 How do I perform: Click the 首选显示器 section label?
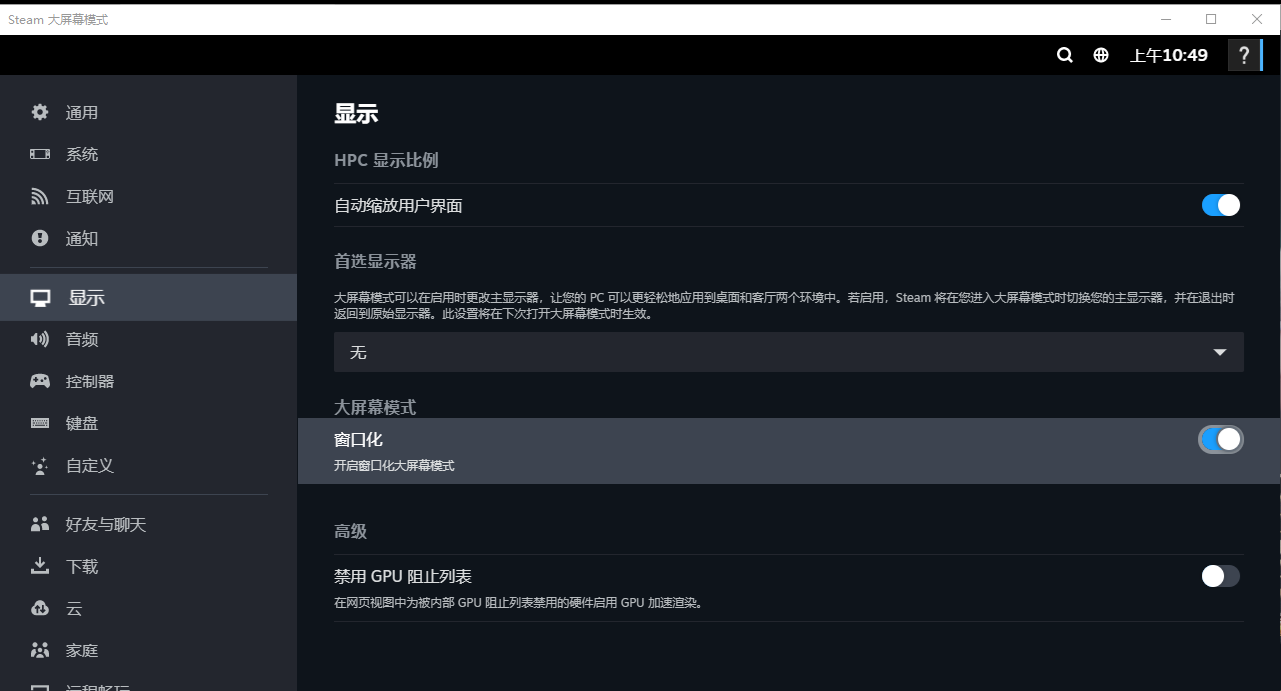(375, 261)
